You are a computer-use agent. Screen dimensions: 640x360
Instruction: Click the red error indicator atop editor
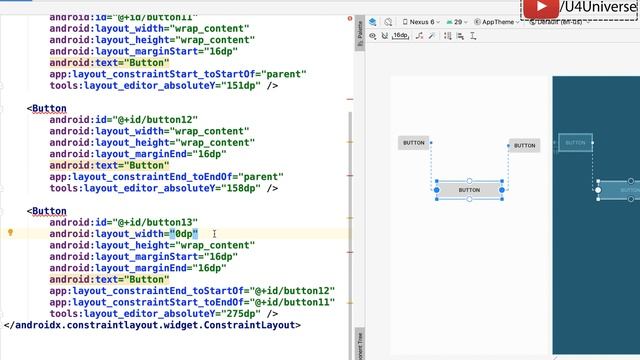(350, 18)
